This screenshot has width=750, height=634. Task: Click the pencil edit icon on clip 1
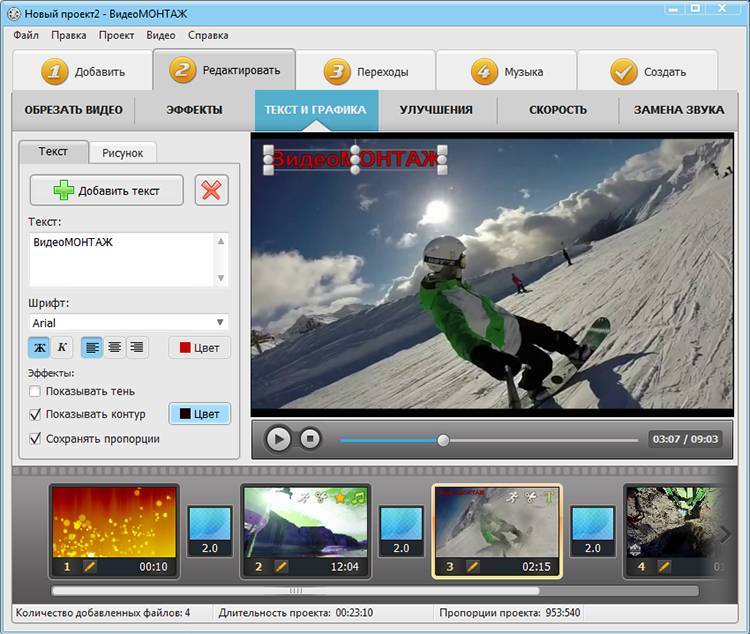click(89, 566)
